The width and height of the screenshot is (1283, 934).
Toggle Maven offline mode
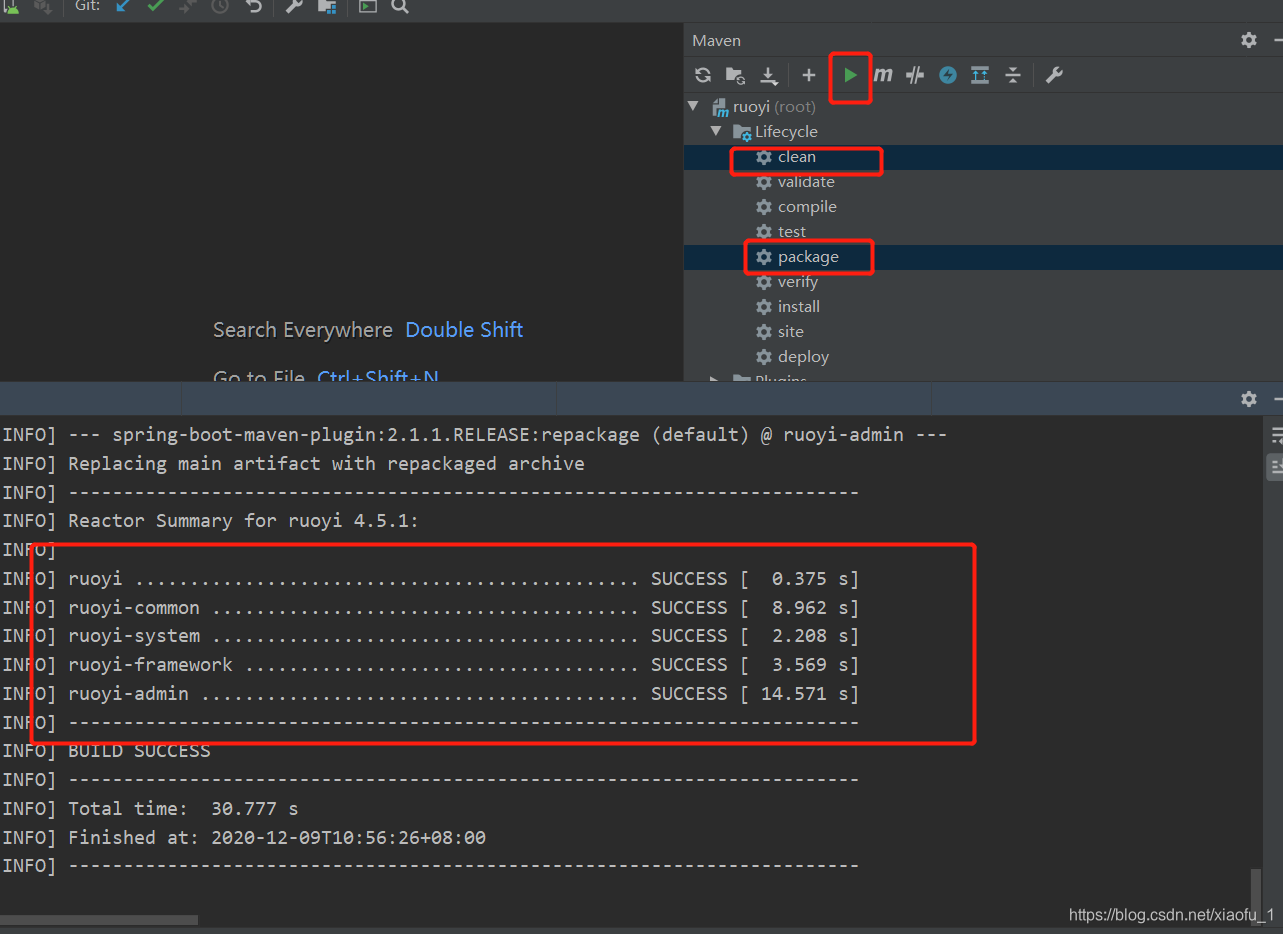pyautogui.click(x=915, y=75)
